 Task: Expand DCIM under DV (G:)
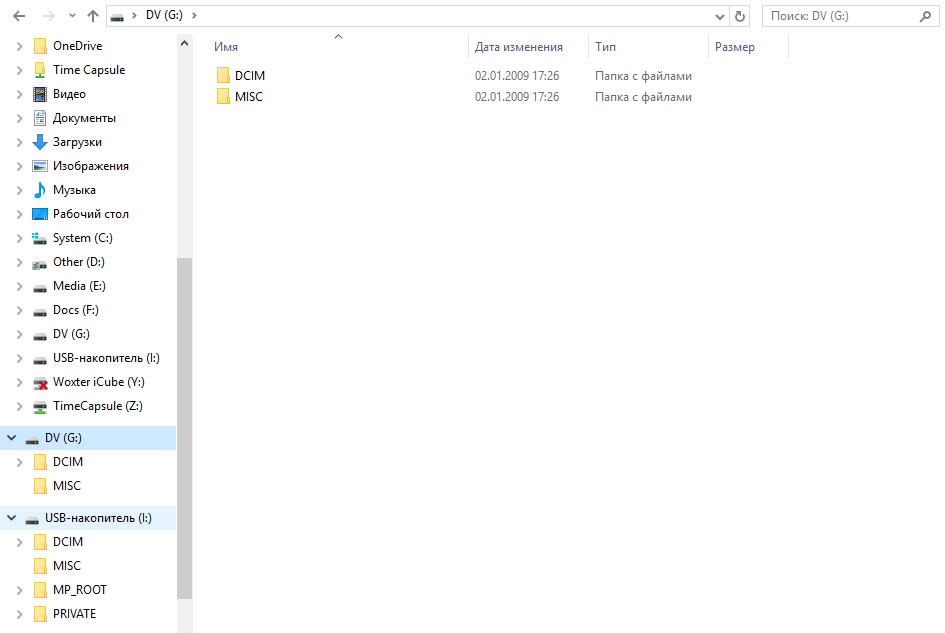(x=19, y=462)
